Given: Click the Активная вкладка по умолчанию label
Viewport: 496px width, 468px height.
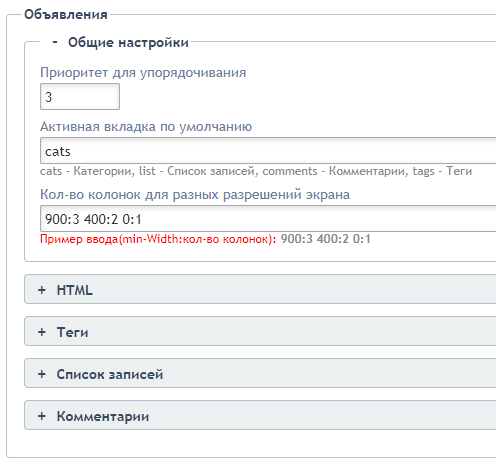Looking at the screenshot, I should (146, 127).
